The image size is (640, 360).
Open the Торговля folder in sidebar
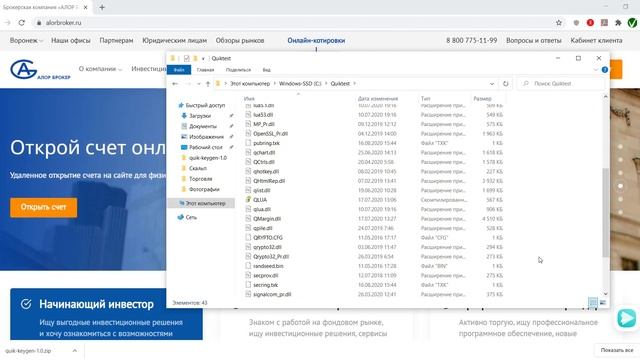coord(200,179)
